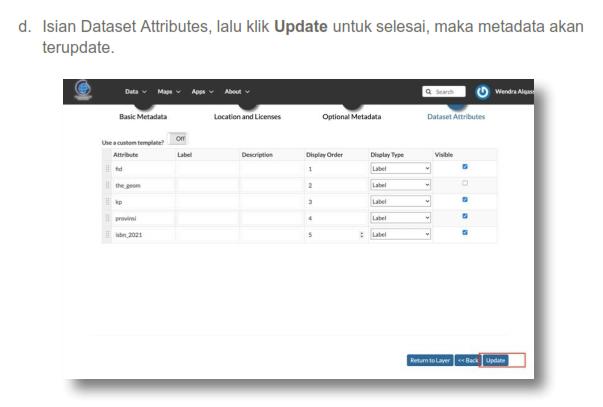
Task: Click the search magnifier icon
Action: (x=429, y=92)
